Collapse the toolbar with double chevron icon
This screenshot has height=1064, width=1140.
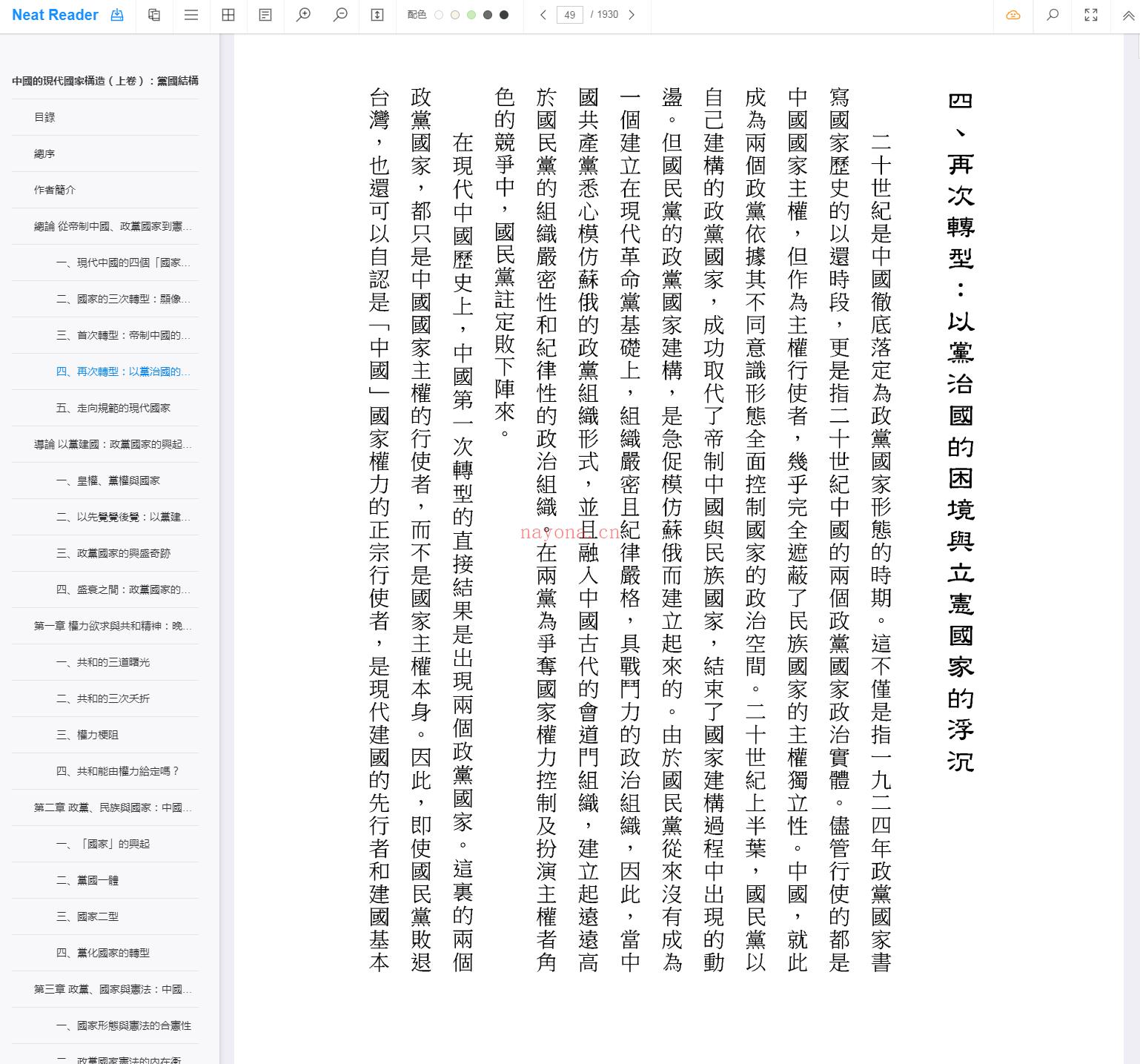1128,15
